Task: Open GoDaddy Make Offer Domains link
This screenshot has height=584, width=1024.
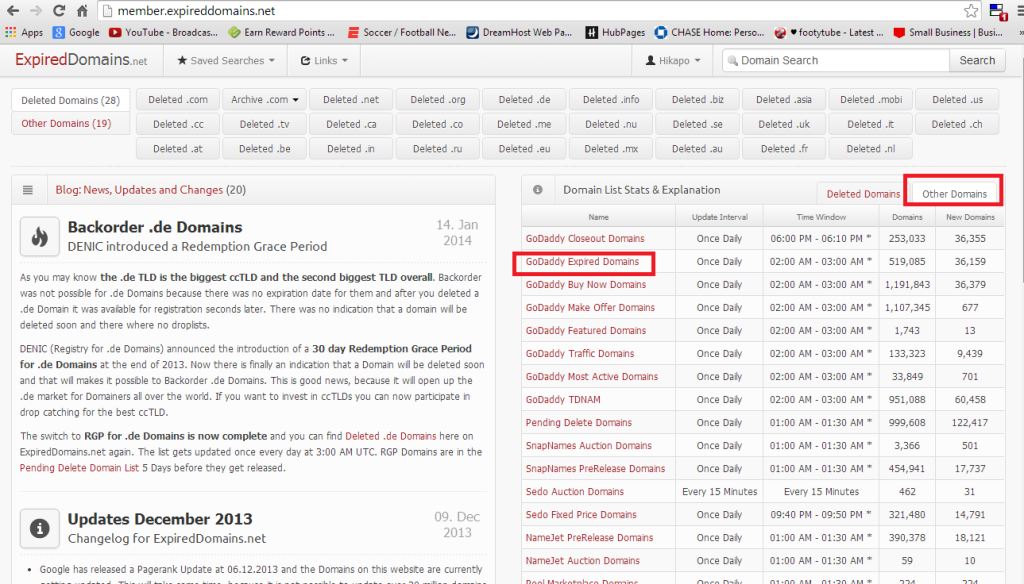Action: point(590,308)
